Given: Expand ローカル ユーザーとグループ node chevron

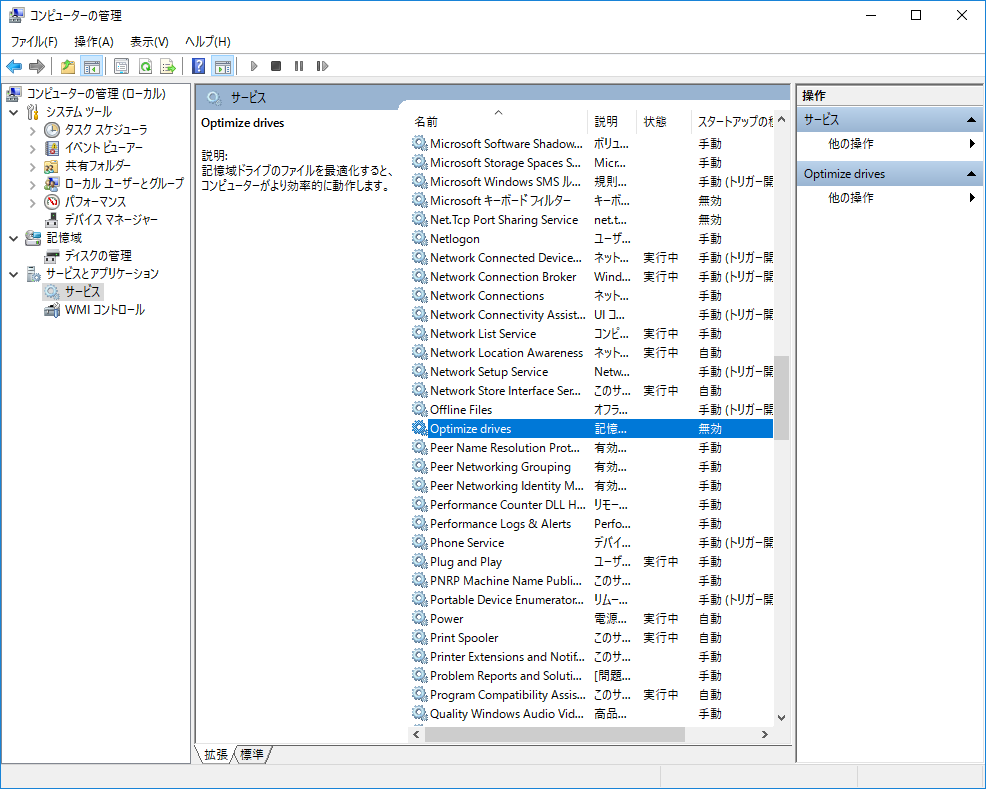Looking at the screenshot, I should (x=33, y=184).
